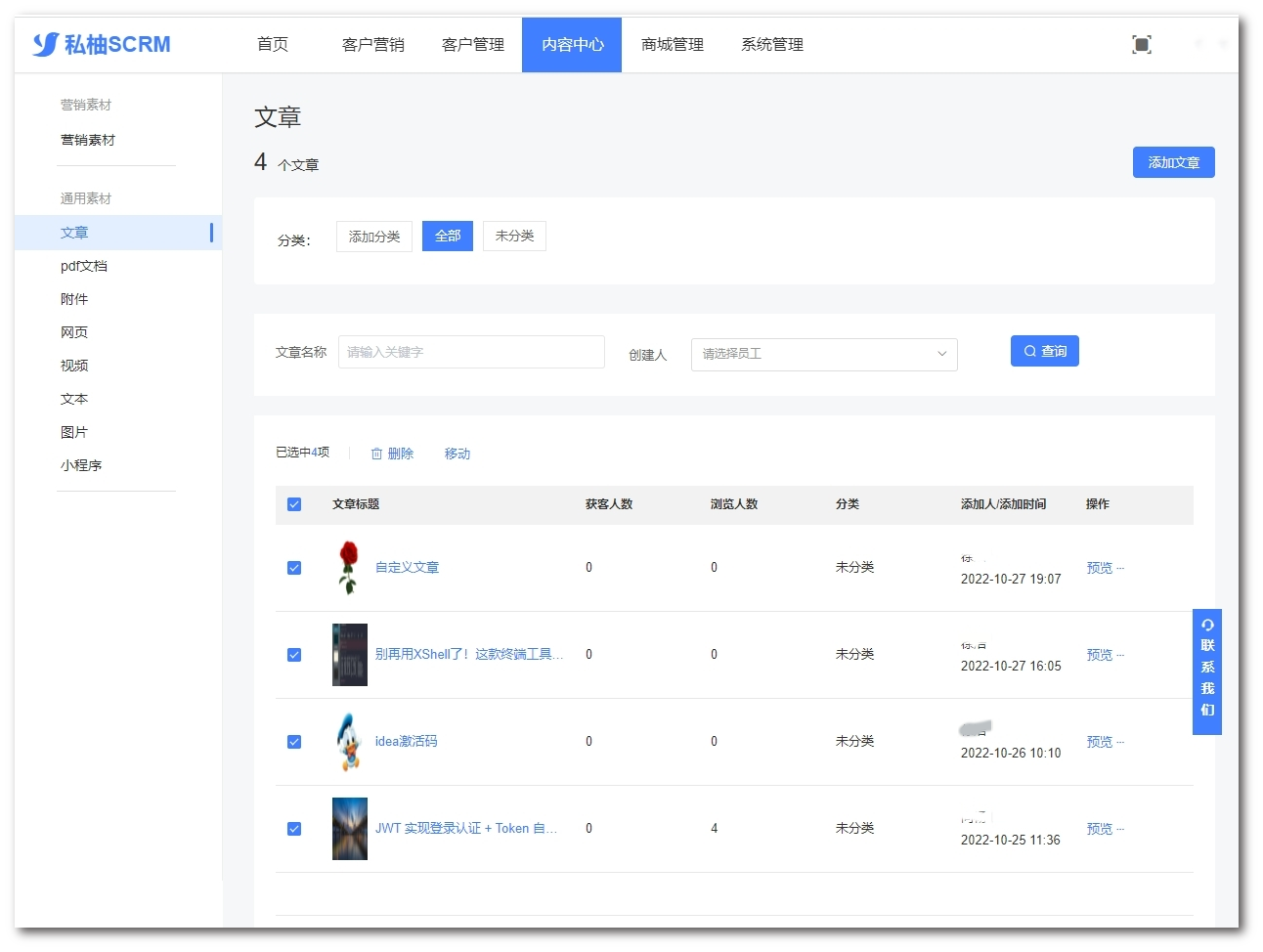Open the 联系我们 floating contact widget
This screenshot has width=1263, height=952.
[1207, 671]
